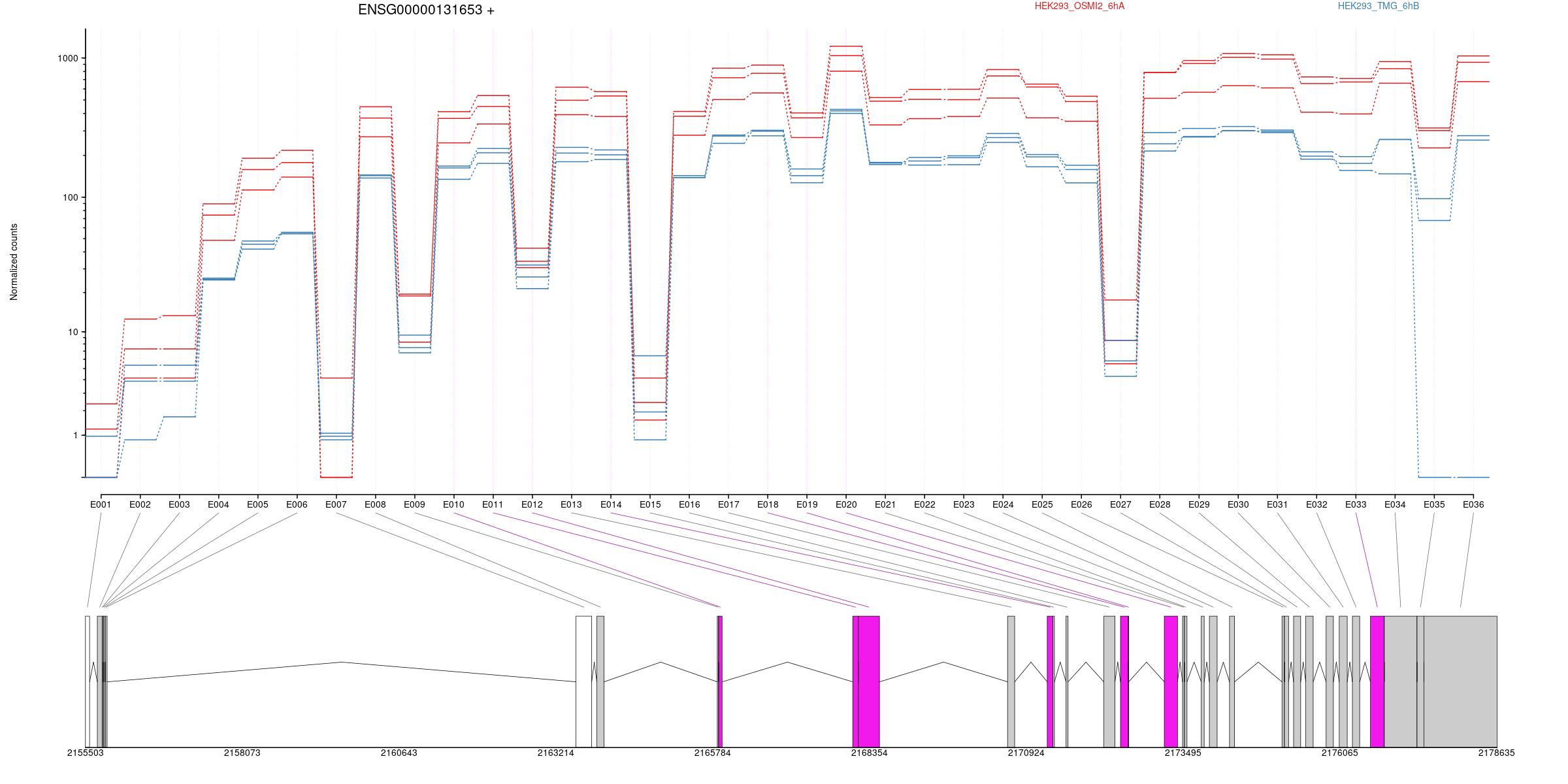Image resolution: width=1568 pixels, height=784 pixels.
Task: Click exon label E013
Action: [x=571, y=504]
